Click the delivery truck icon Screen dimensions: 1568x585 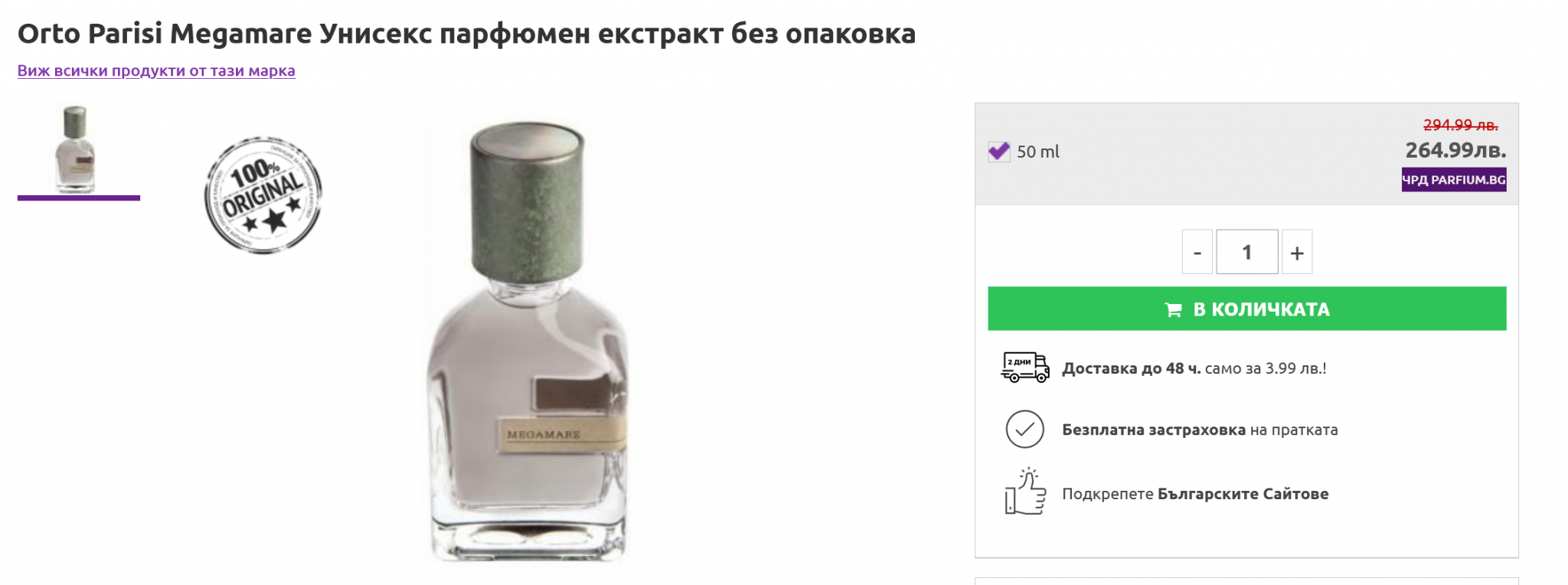coord(1024,368)
